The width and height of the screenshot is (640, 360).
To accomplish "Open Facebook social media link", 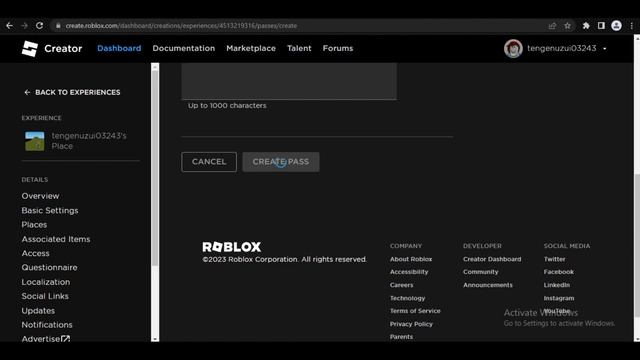I will pos(558,272).
